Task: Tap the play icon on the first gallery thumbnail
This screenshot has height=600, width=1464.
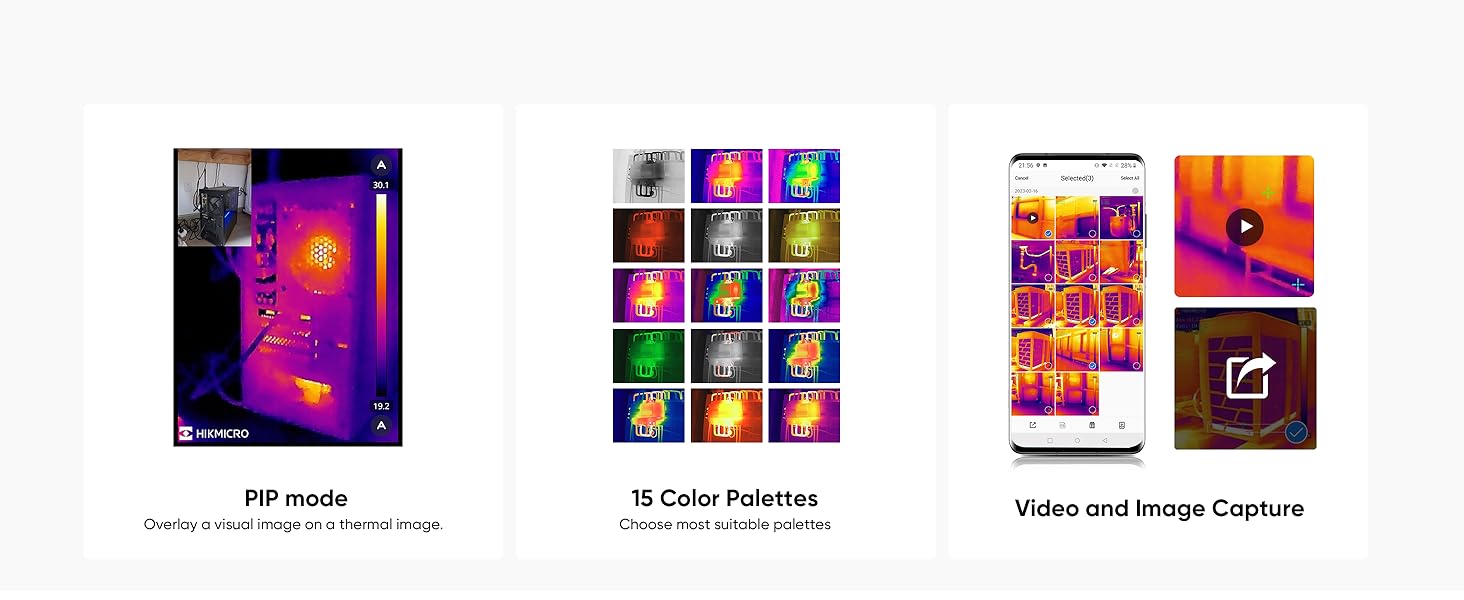Action: 1032,217
